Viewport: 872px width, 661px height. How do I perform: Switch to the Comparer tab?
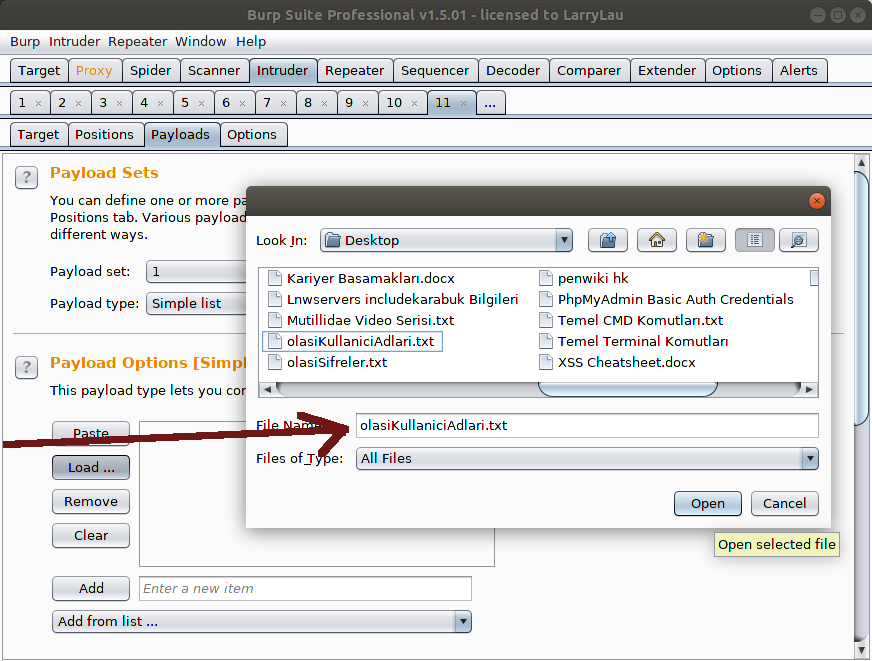click(x=589, y=71)
